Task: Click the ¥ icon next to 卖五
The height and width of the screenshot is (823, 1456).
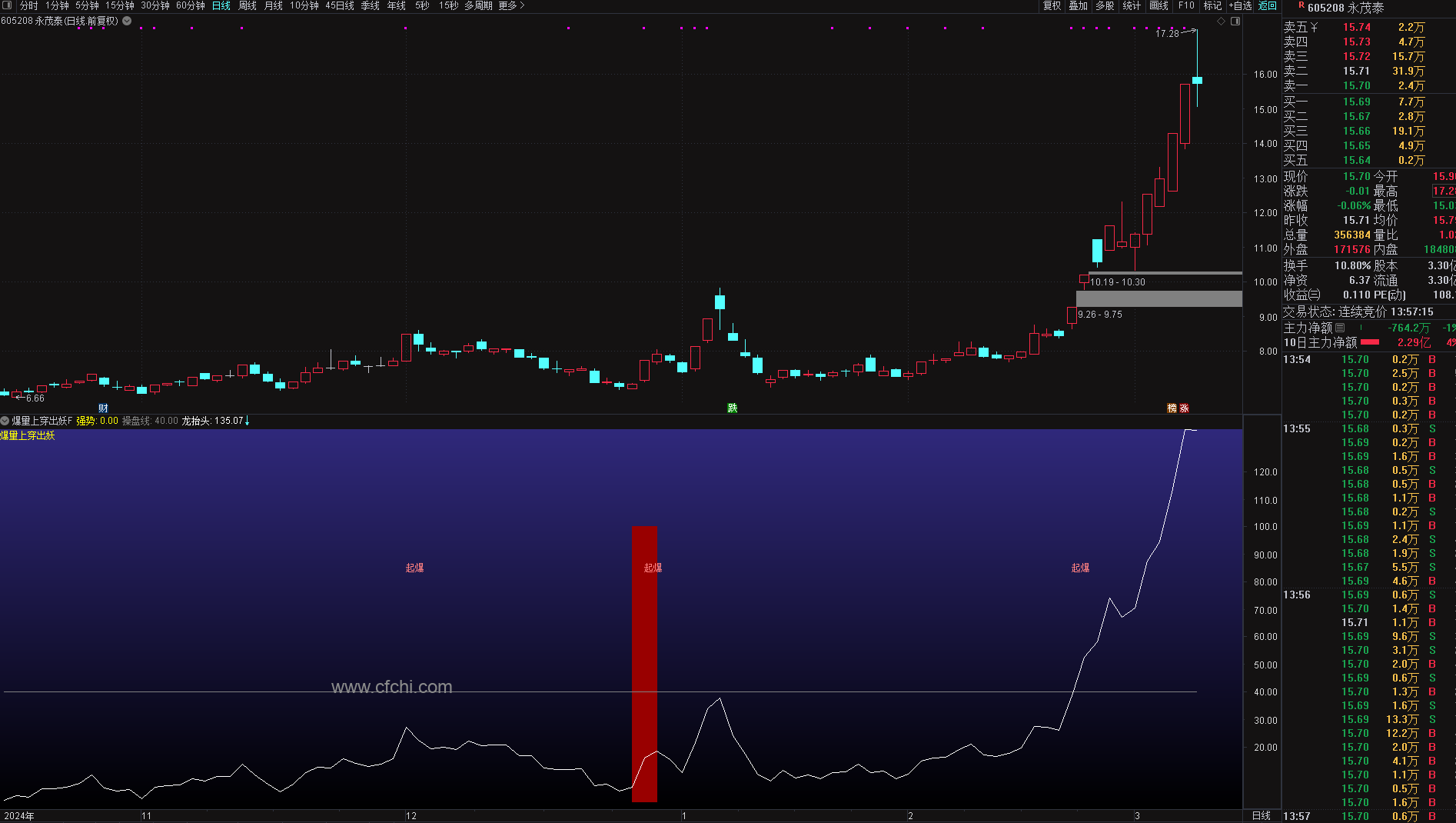Action: click(1315, 28)
